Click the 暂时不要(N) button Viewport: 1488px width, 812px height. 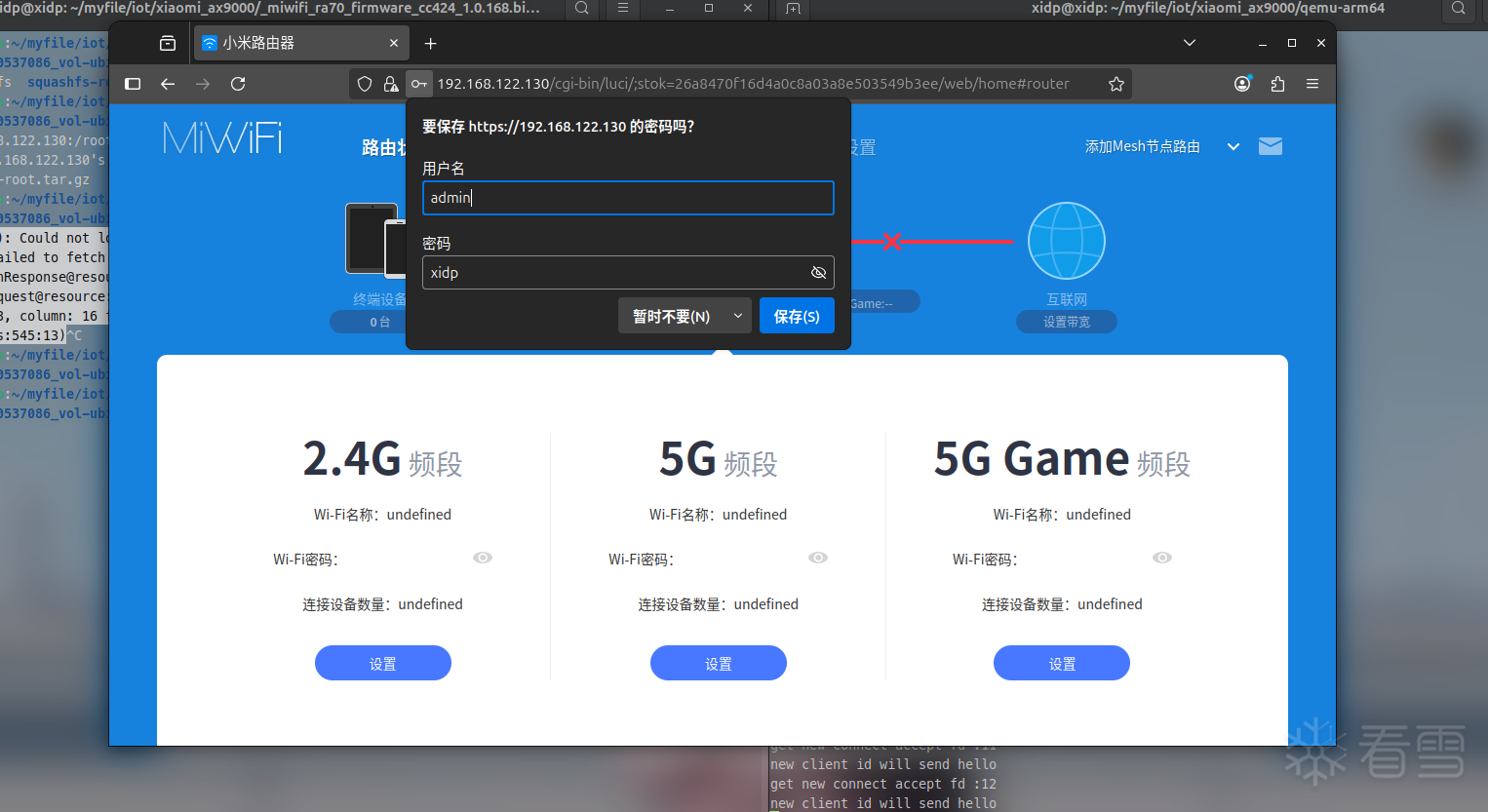point(672,316)
